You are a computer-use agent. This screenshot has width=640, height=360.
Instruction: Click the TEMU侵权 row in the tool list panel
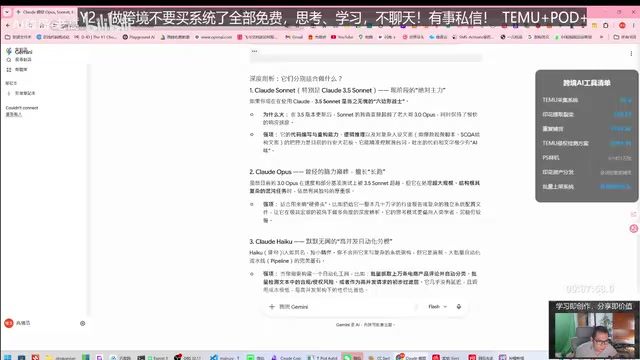click(587, 143)
